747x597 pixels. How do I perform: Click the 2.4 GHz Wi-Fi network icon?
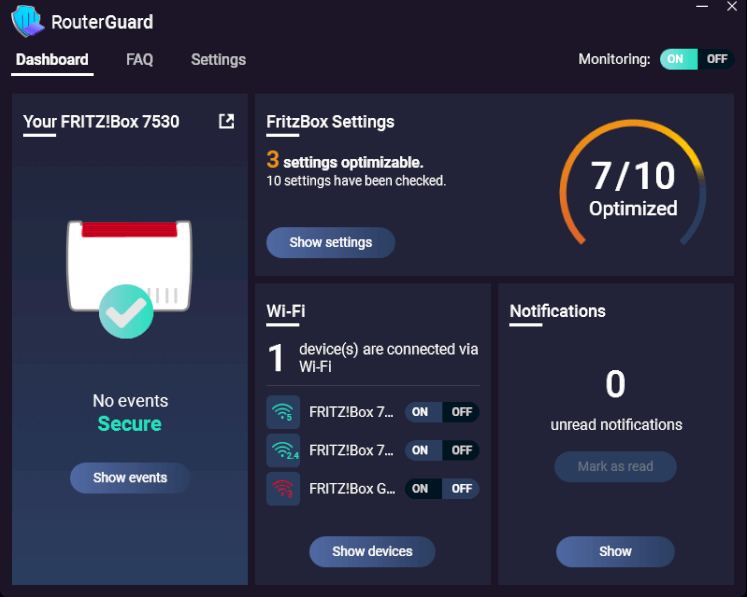coord(283,450)
